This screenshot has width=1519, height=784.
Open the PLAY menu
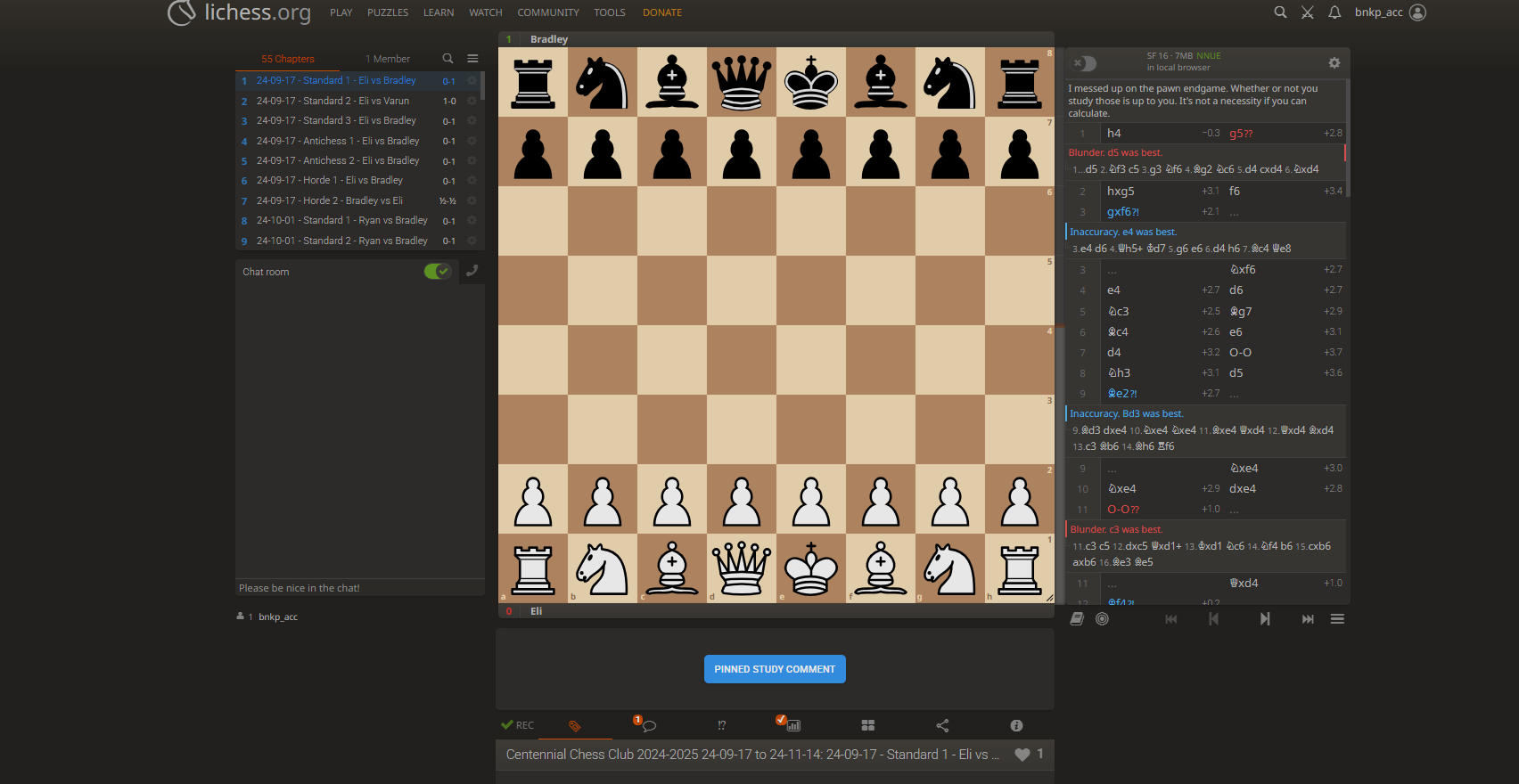[x=341, y=12]
